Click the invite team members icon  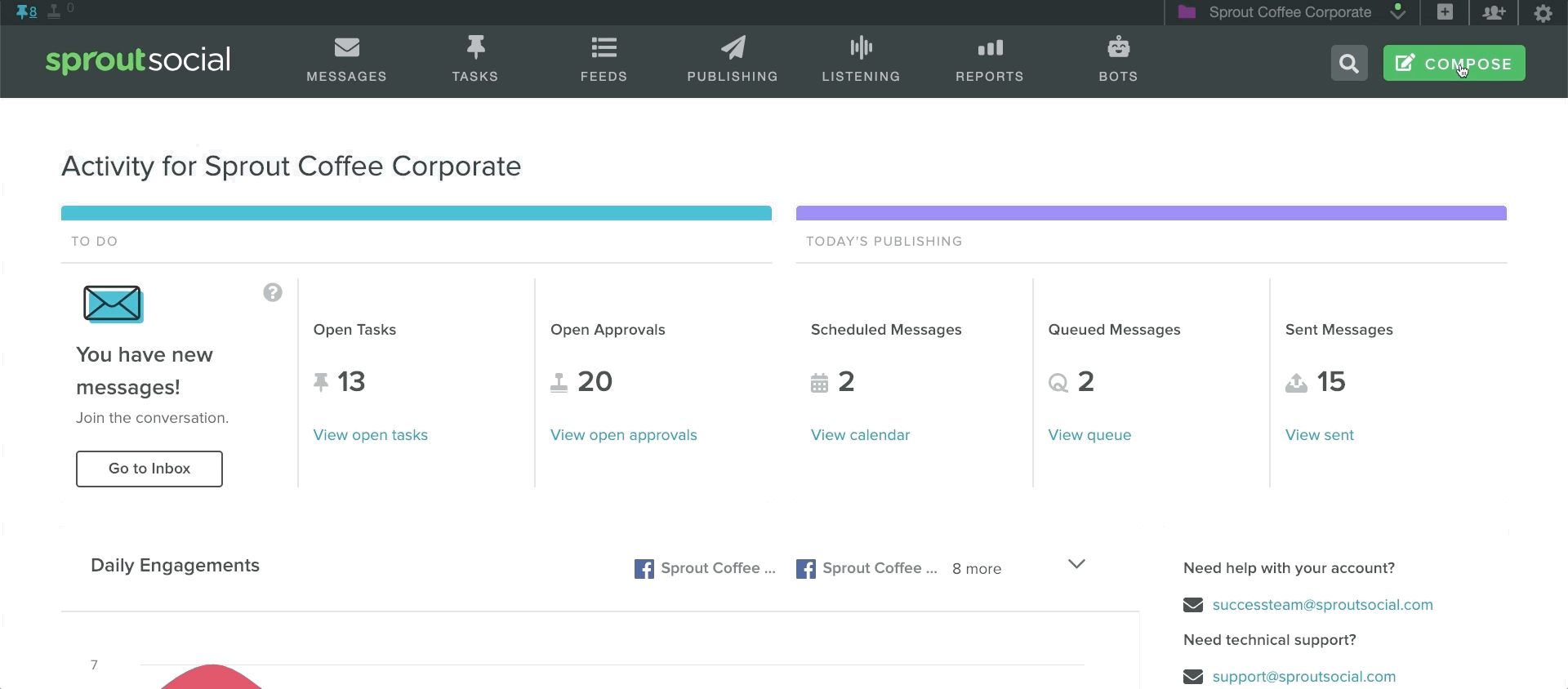pyautogui.click(x=1494, y=12)
